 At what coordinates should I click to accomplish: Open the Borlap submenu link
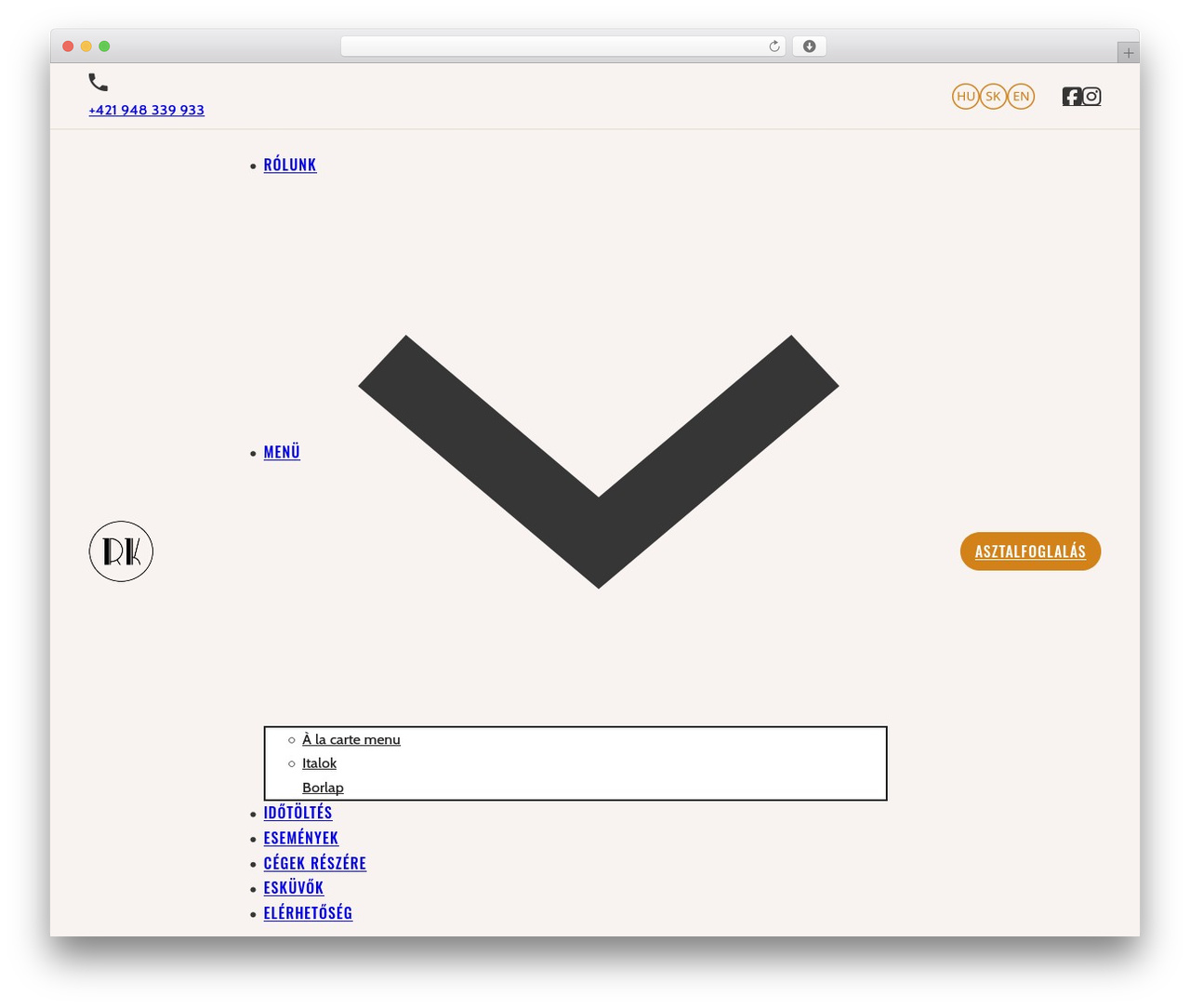click(x=323, y=787)
